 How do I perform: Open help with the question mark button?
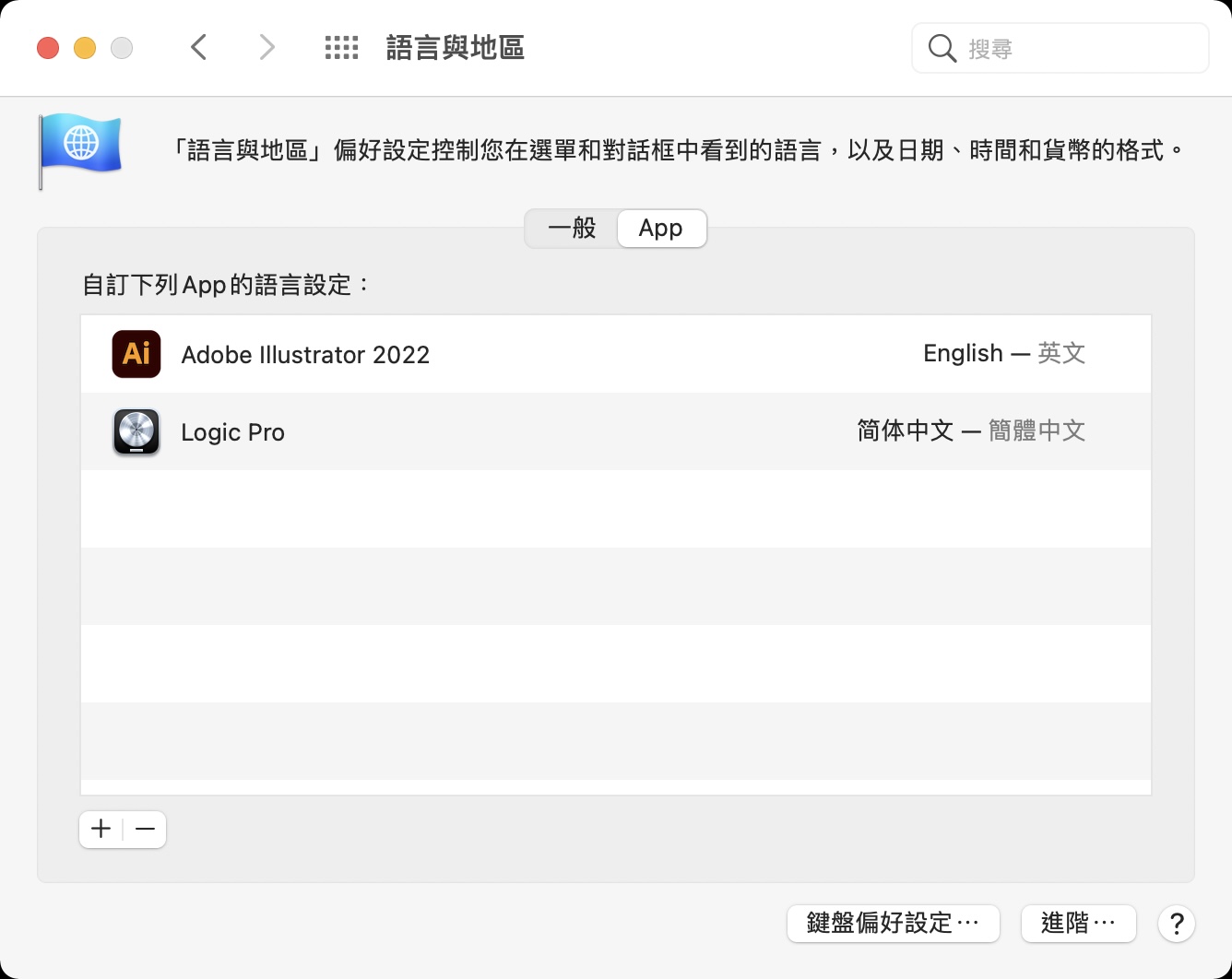click(x=1177, y=923)
